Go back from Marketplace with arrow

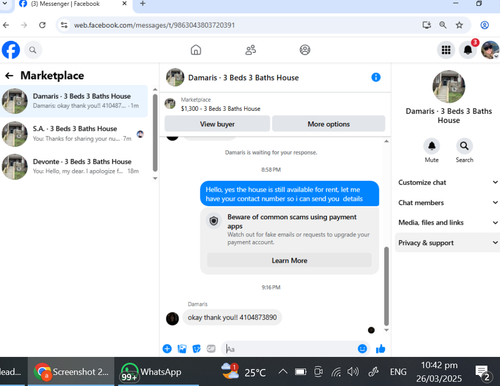[x=9, y=76]
